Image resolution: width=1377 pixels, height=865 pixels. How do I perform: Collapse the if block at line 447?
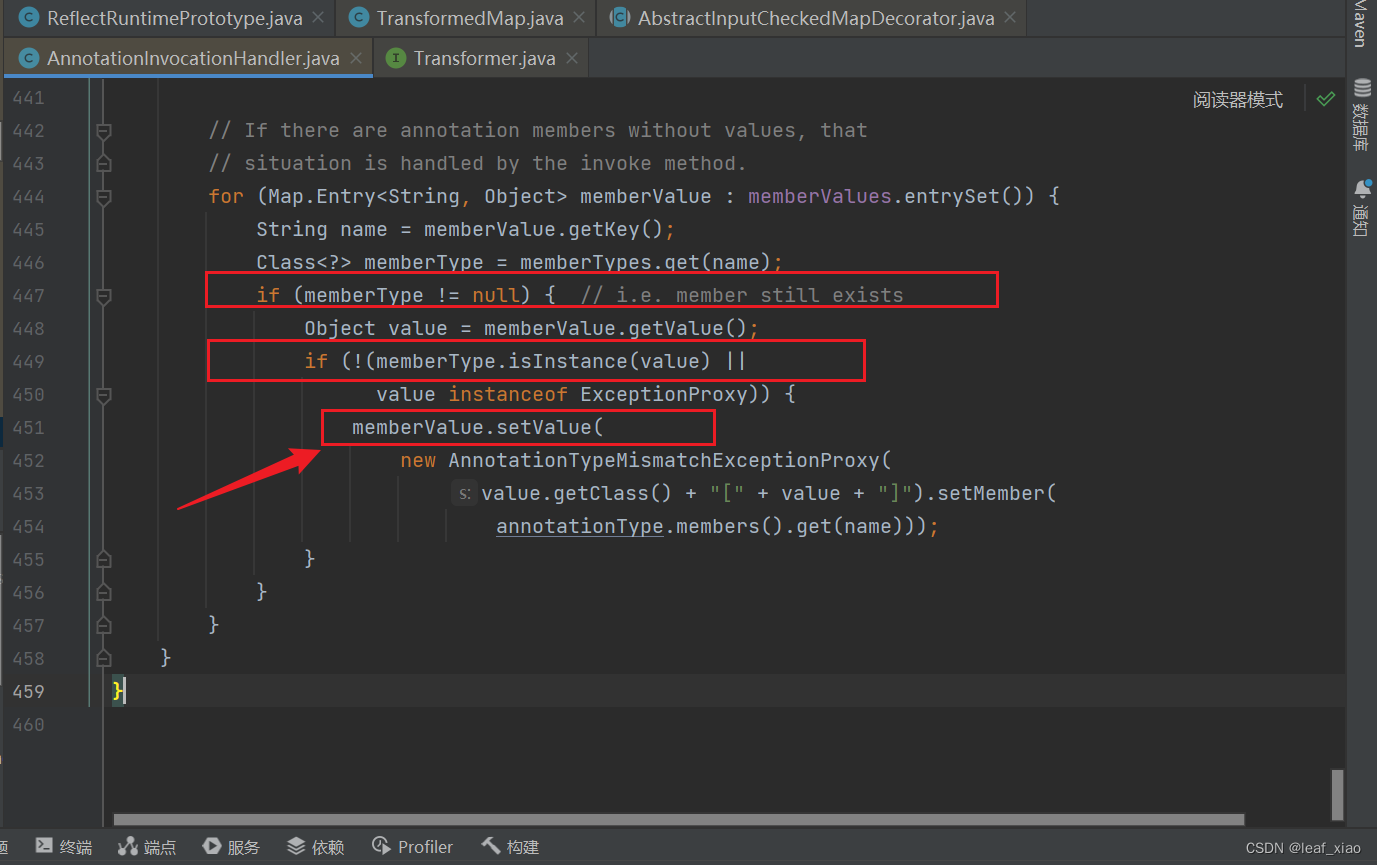[x=103, y=296]
